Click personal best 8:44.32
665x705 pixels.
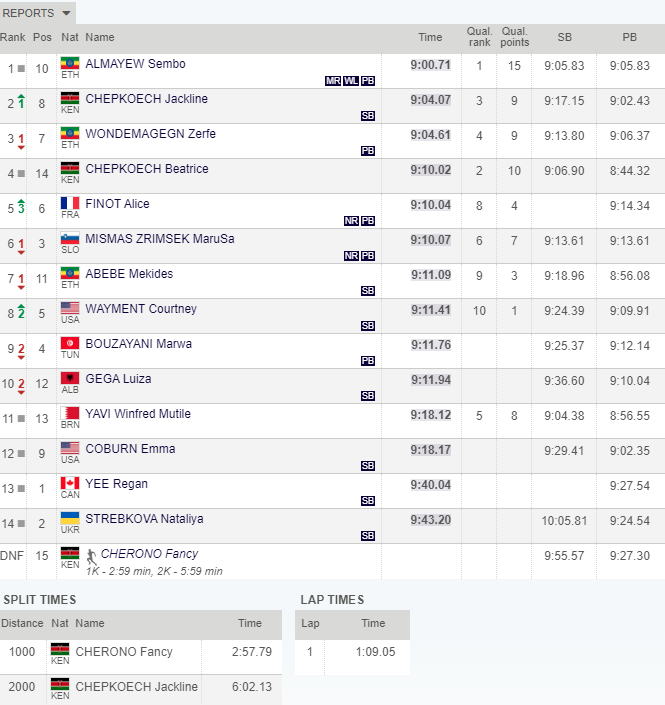(x=629, y=171)
